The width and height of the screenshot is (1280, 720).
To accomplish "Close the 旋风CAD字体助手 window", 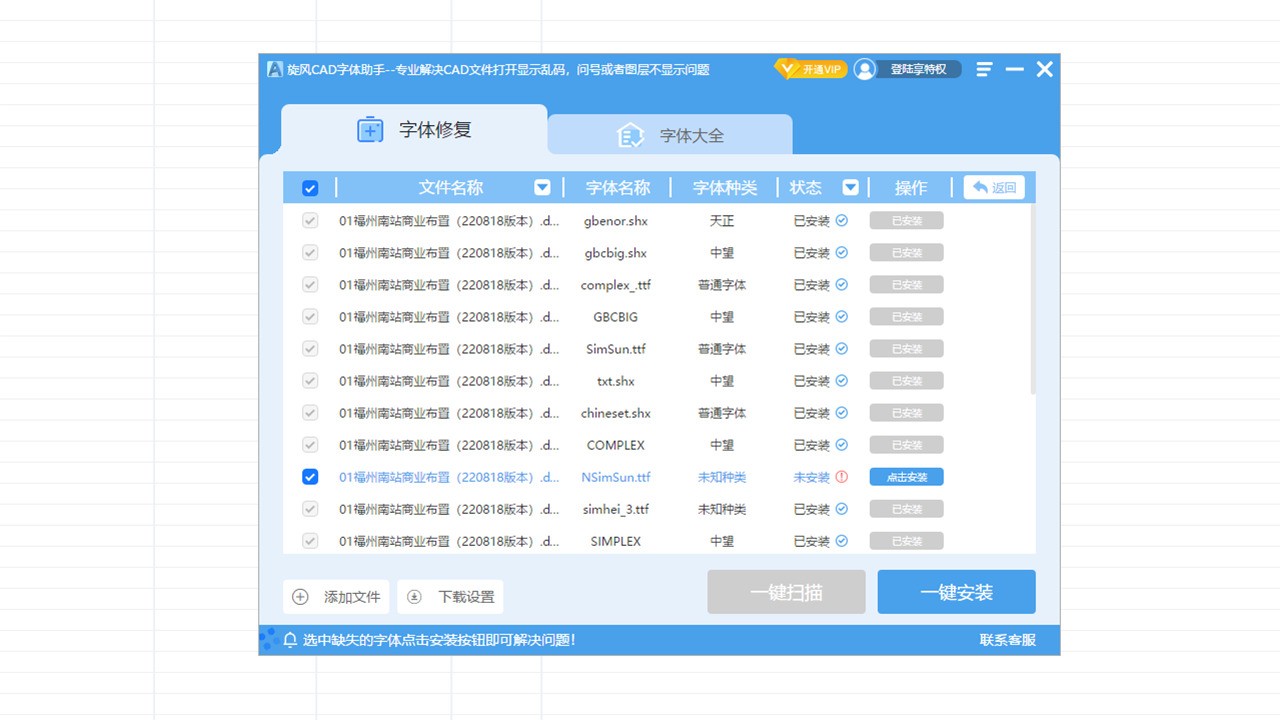I will click(x=1045, y=69).
